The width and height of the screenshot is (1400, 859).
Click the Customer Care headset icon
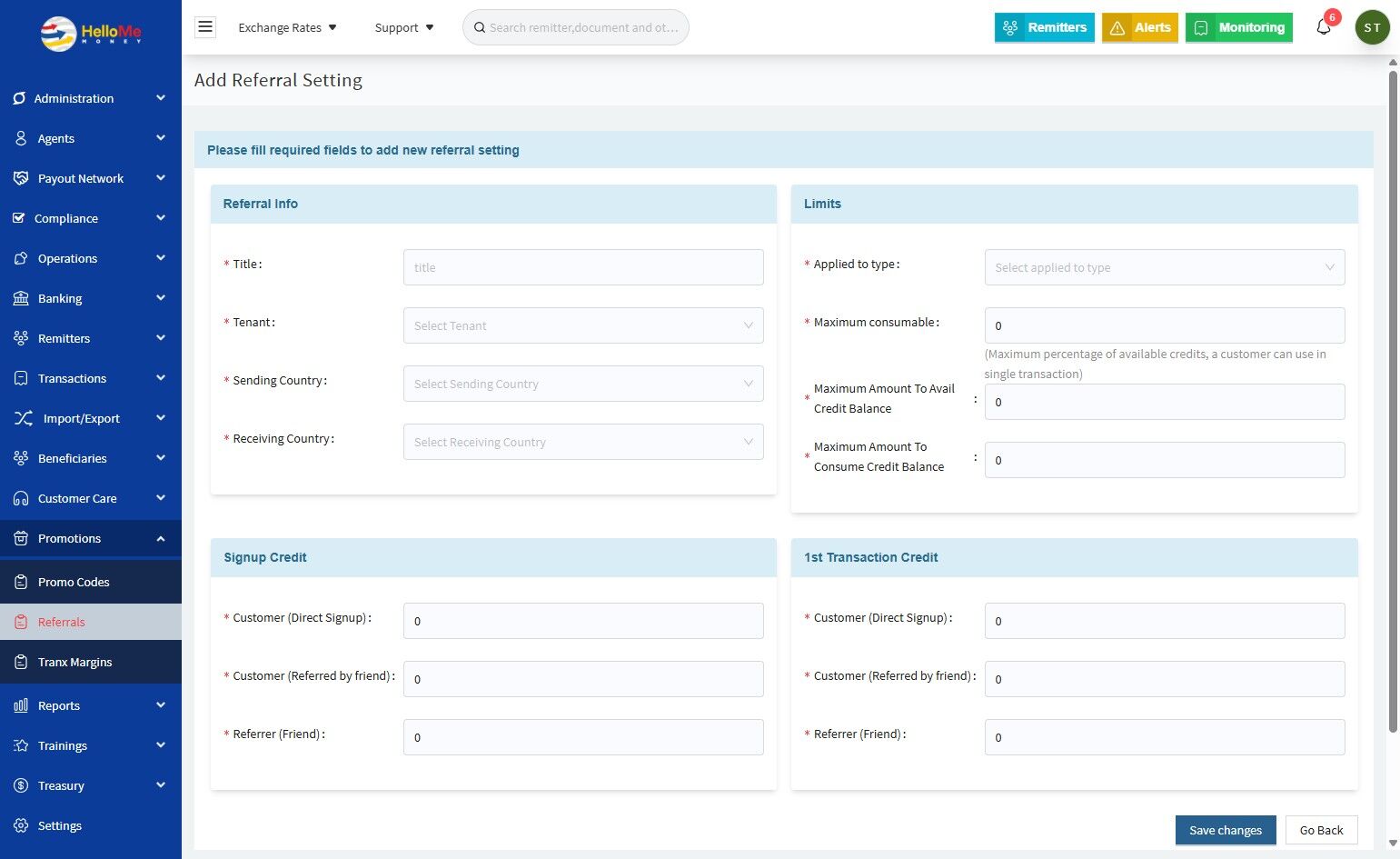pyautogui.click(x=21, y=498)
